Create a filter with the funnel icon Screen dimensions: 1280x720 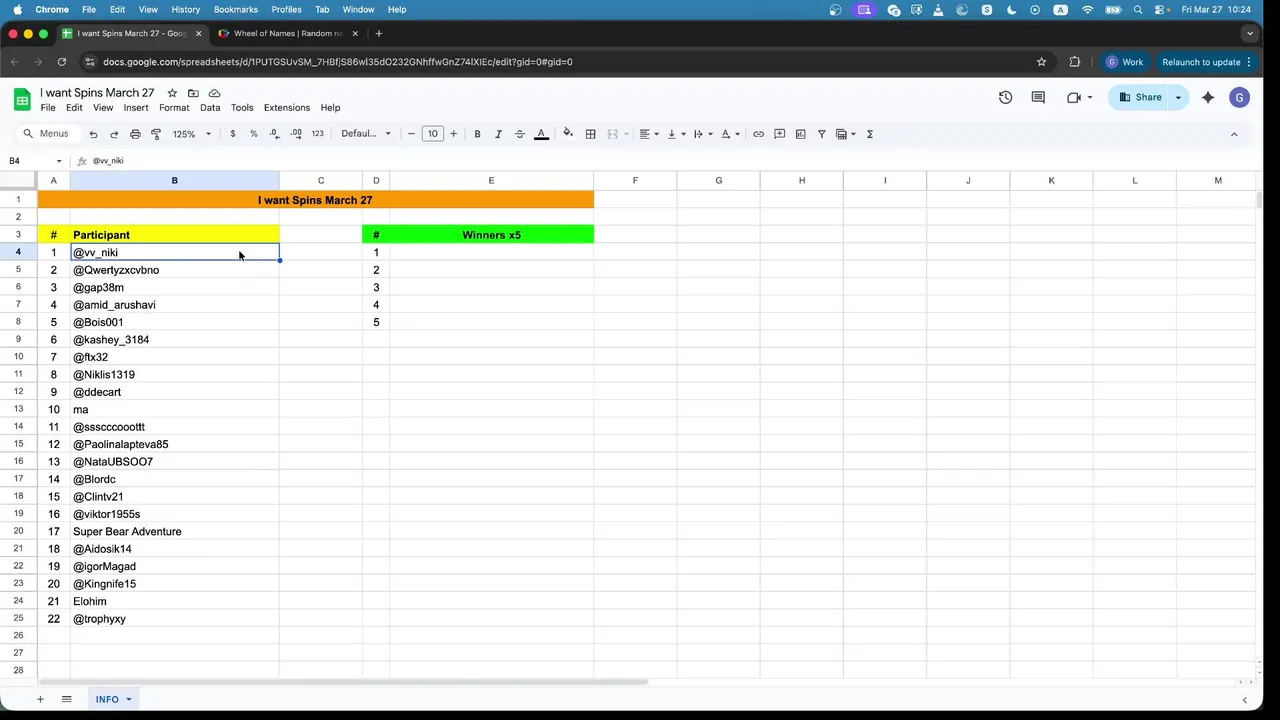point(821,134)
